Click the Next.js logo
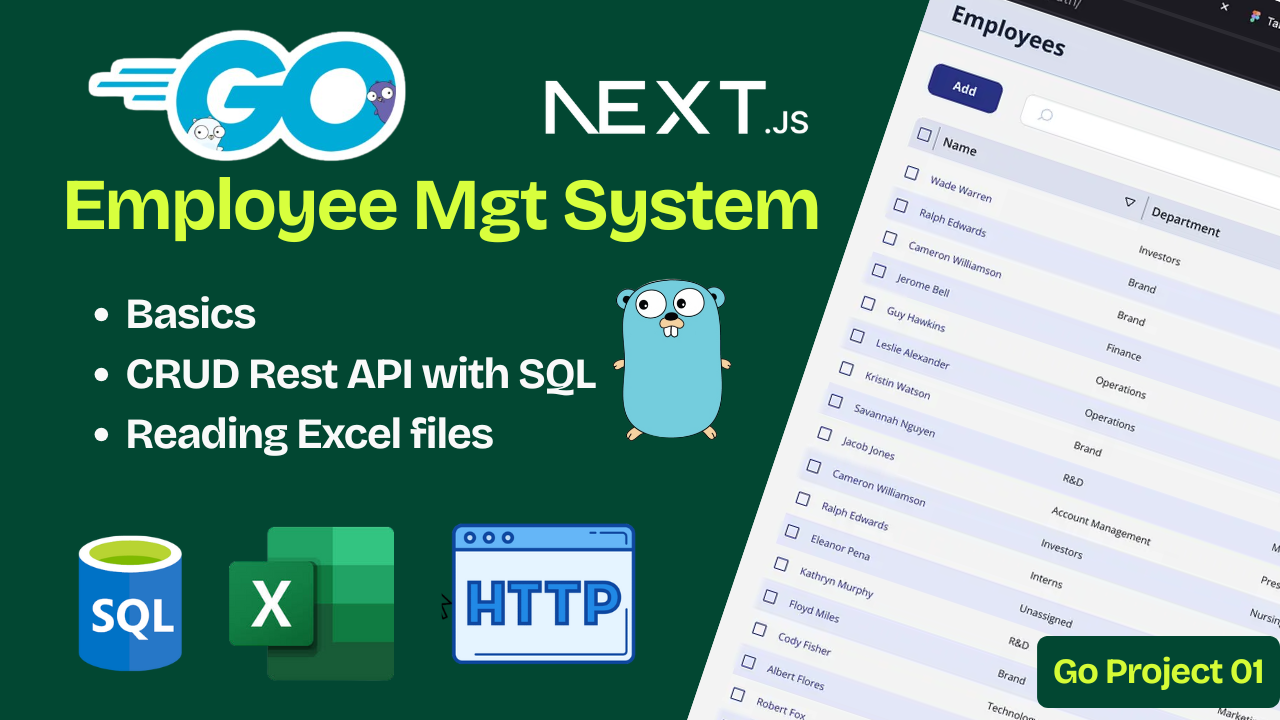Image resolution: width=1280 pixels, height=720 pixels. coord(675,109)
